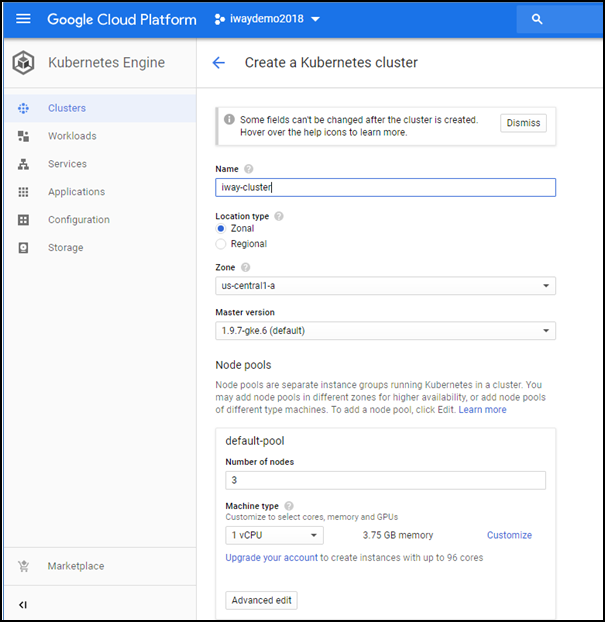
Task: Open the 1 vCPU machine type dropdown
Action: click(274, 535)
